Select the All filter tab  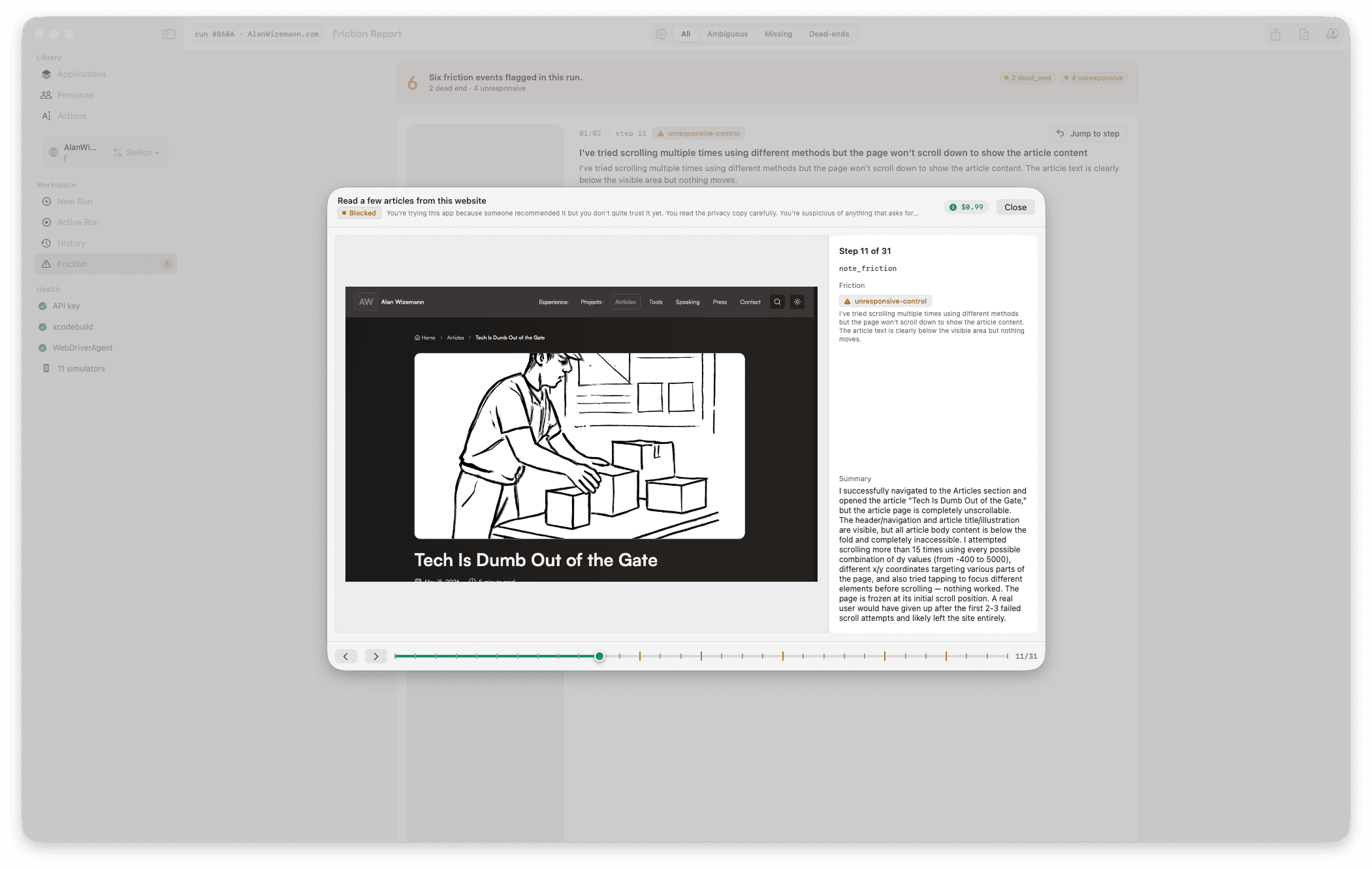[686, 34]
